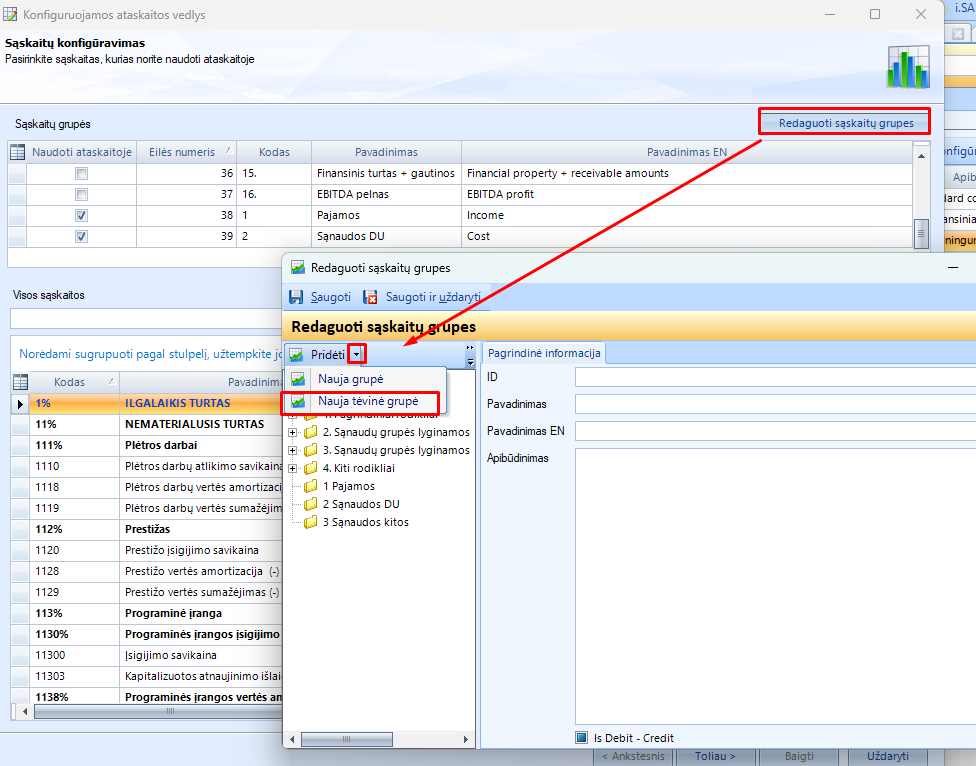Switch to Pagrindinė informacija tab
976x766 pixels.
tap(543, 353)
